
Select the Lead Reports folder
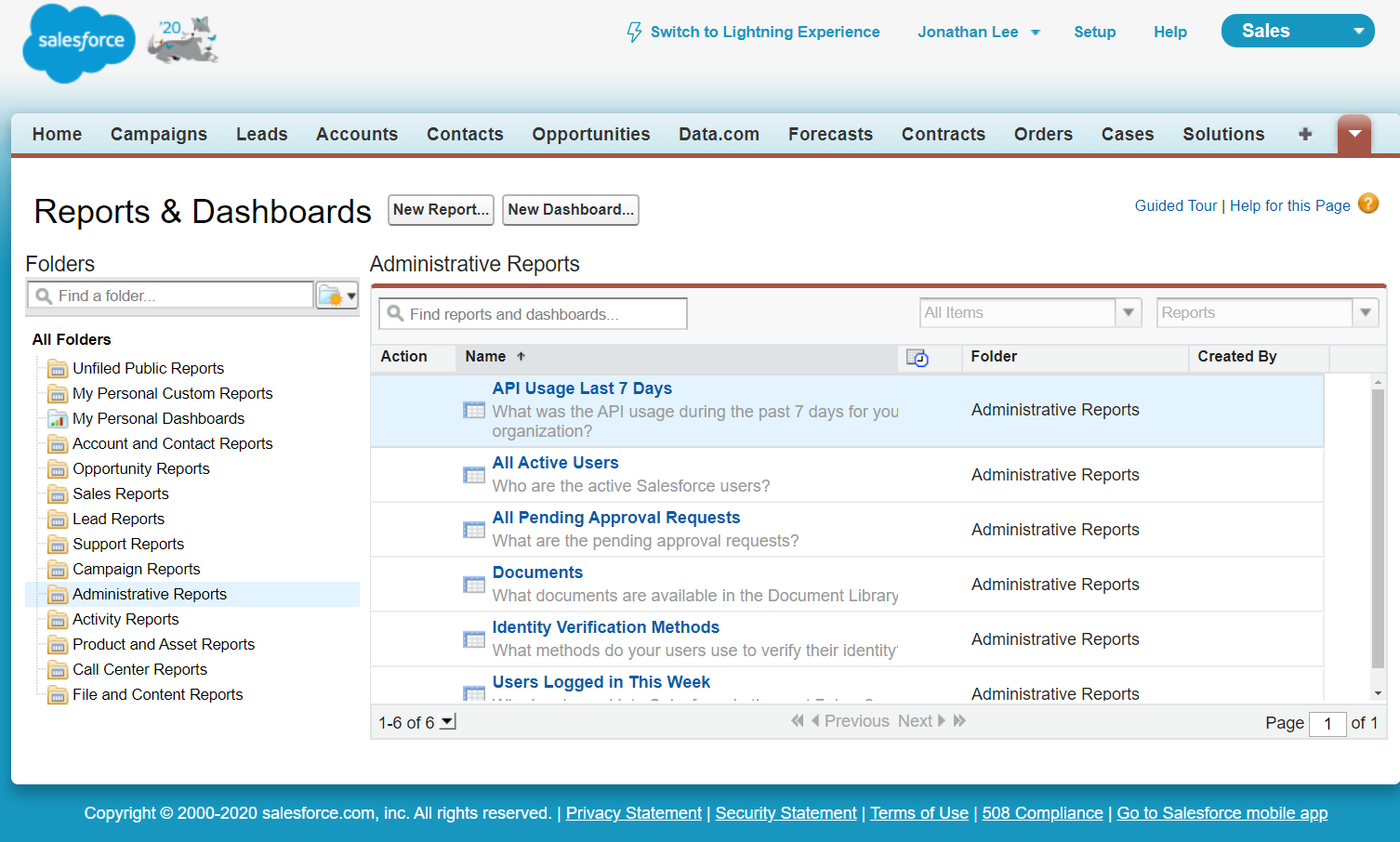click(118, 519)
